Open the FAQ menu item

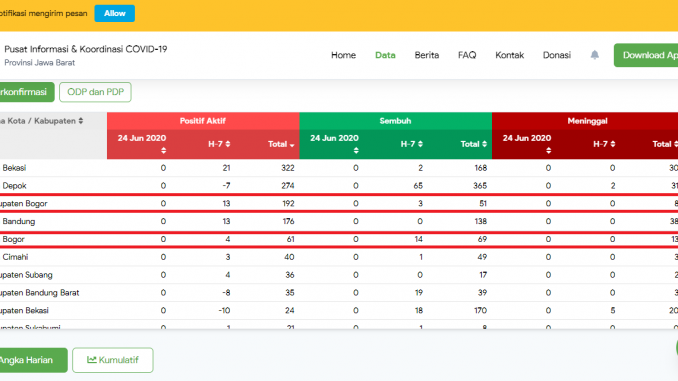467,55
